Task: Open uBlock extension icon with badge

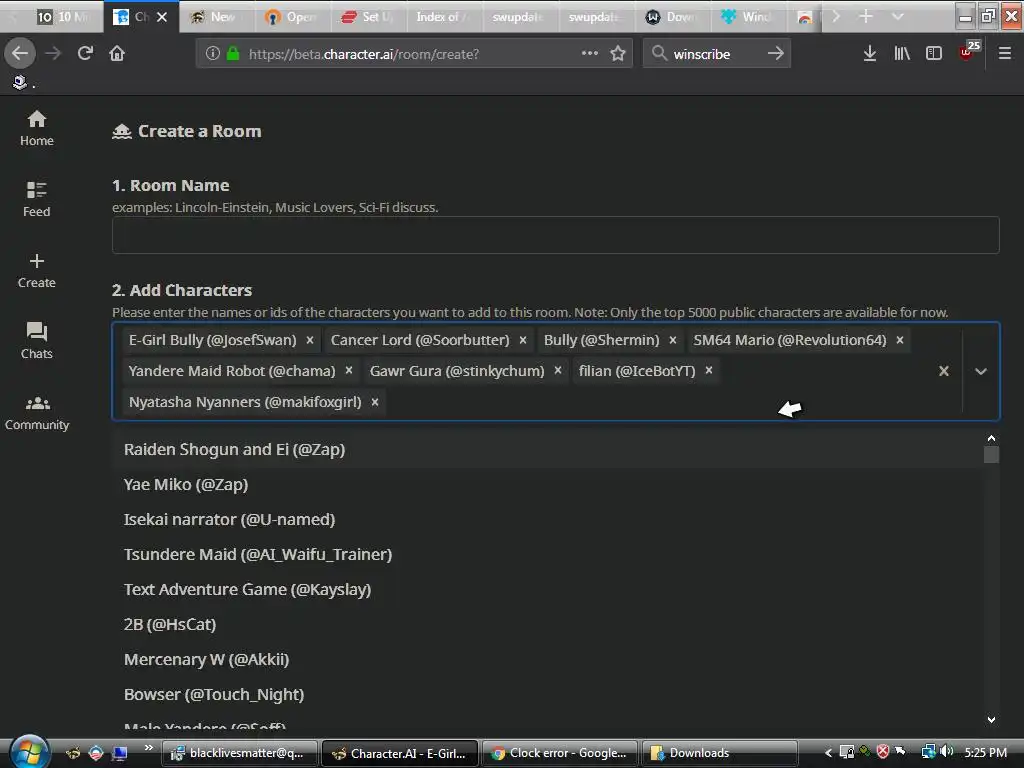Action: 968,52
